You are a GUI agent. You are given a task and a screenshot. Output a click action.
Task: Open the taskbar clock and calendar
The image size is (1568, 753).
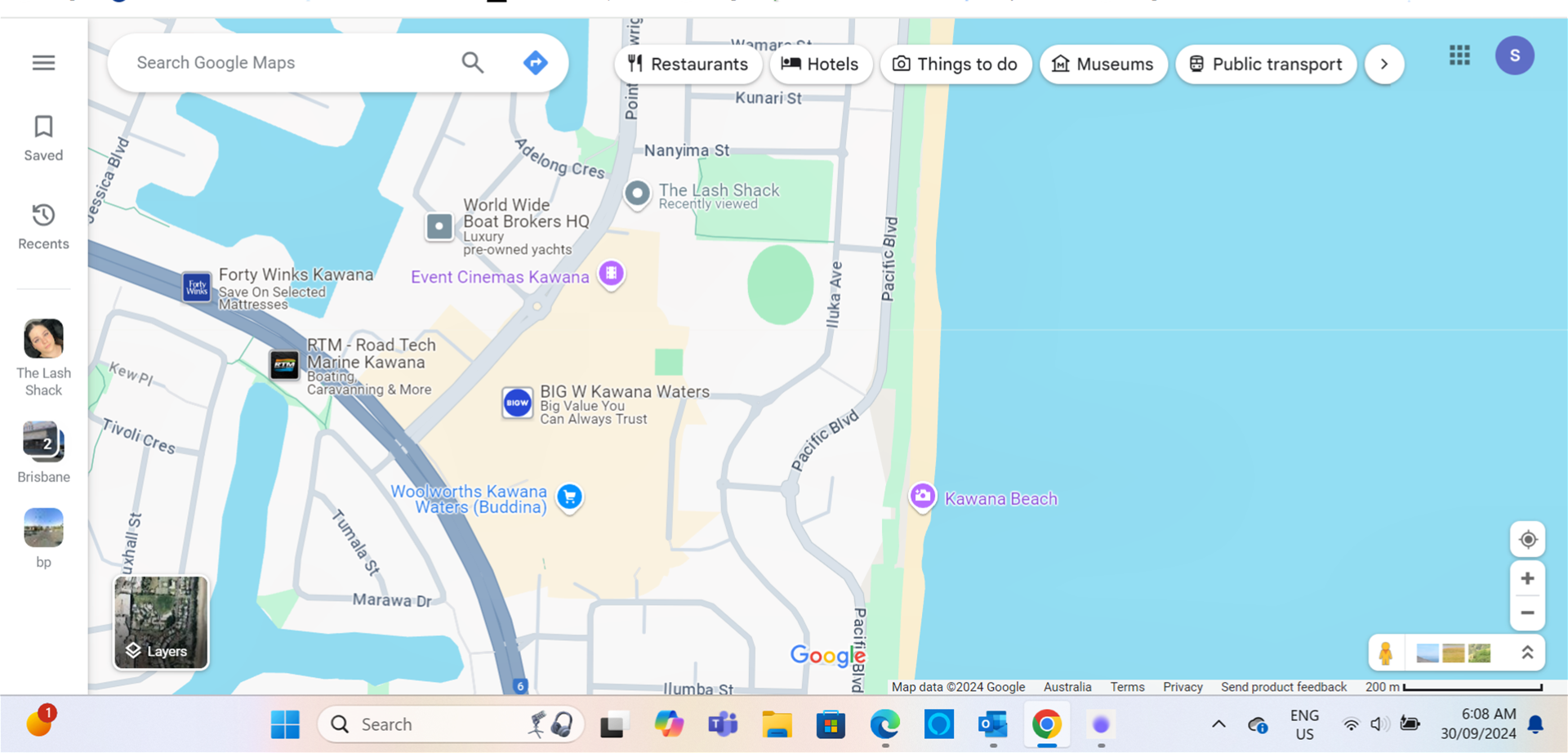click(x=1478, y=724)
